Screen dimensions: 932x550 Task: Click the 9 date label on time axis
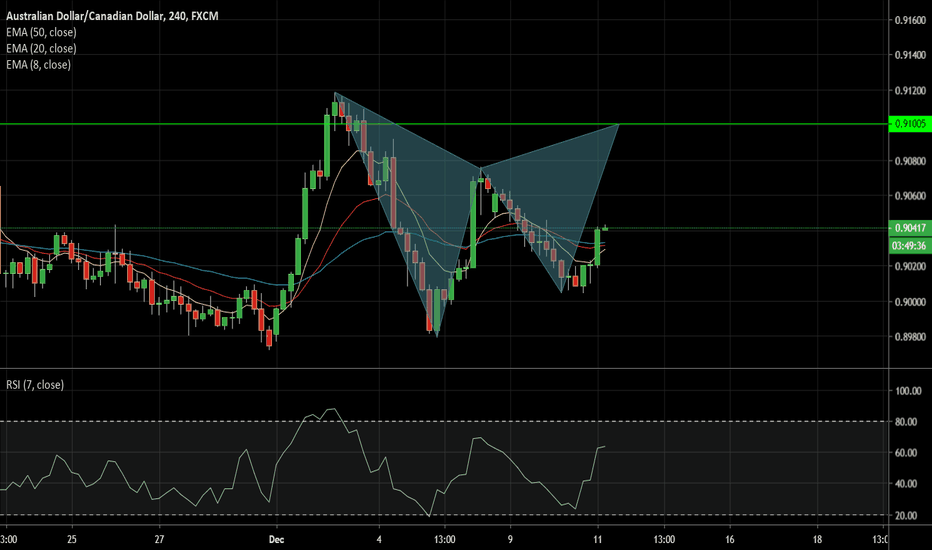(x=510, y=539)
